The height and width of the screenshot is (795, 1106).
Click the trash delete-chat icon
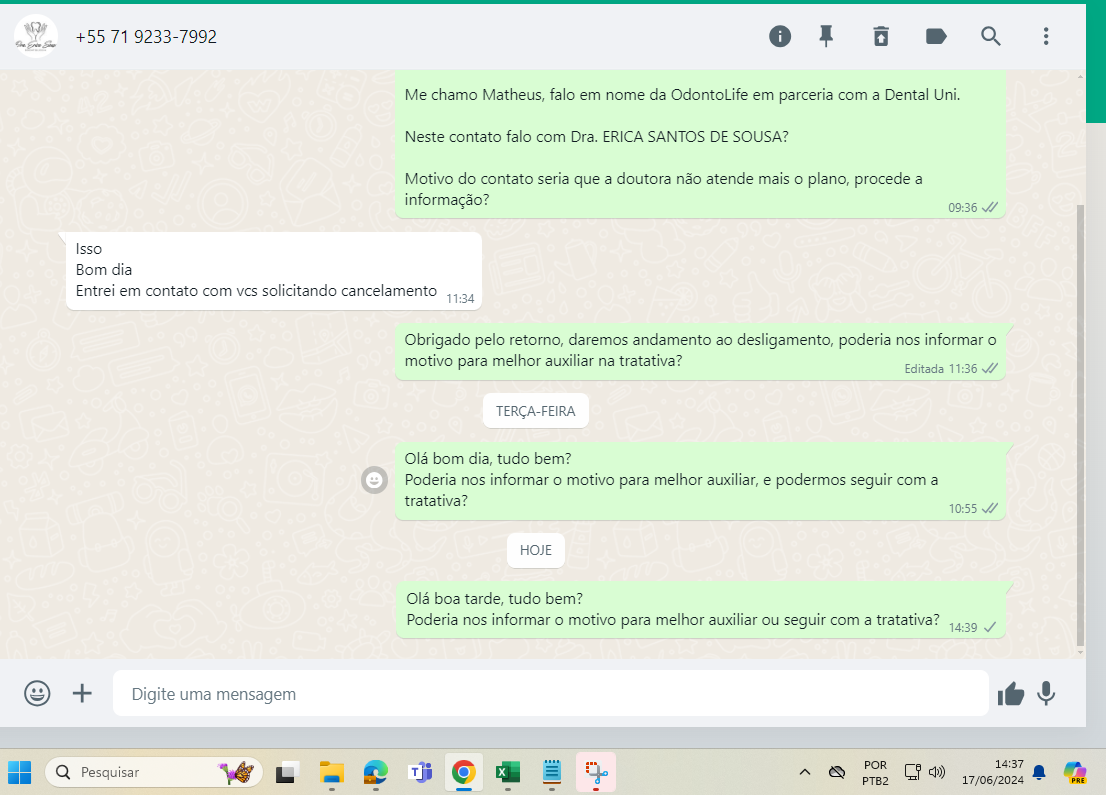881,36
